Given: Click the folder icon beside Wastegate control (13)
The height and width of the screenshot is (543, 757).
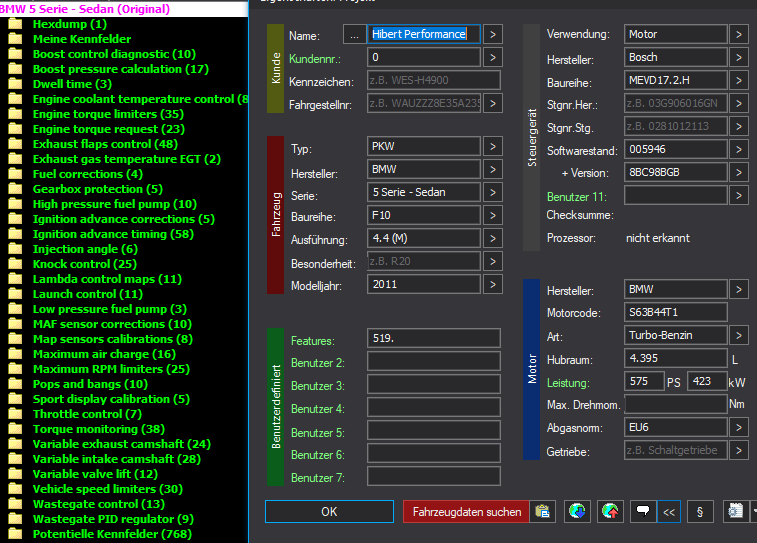Looking at the screenshot, I should click(15, 503).
